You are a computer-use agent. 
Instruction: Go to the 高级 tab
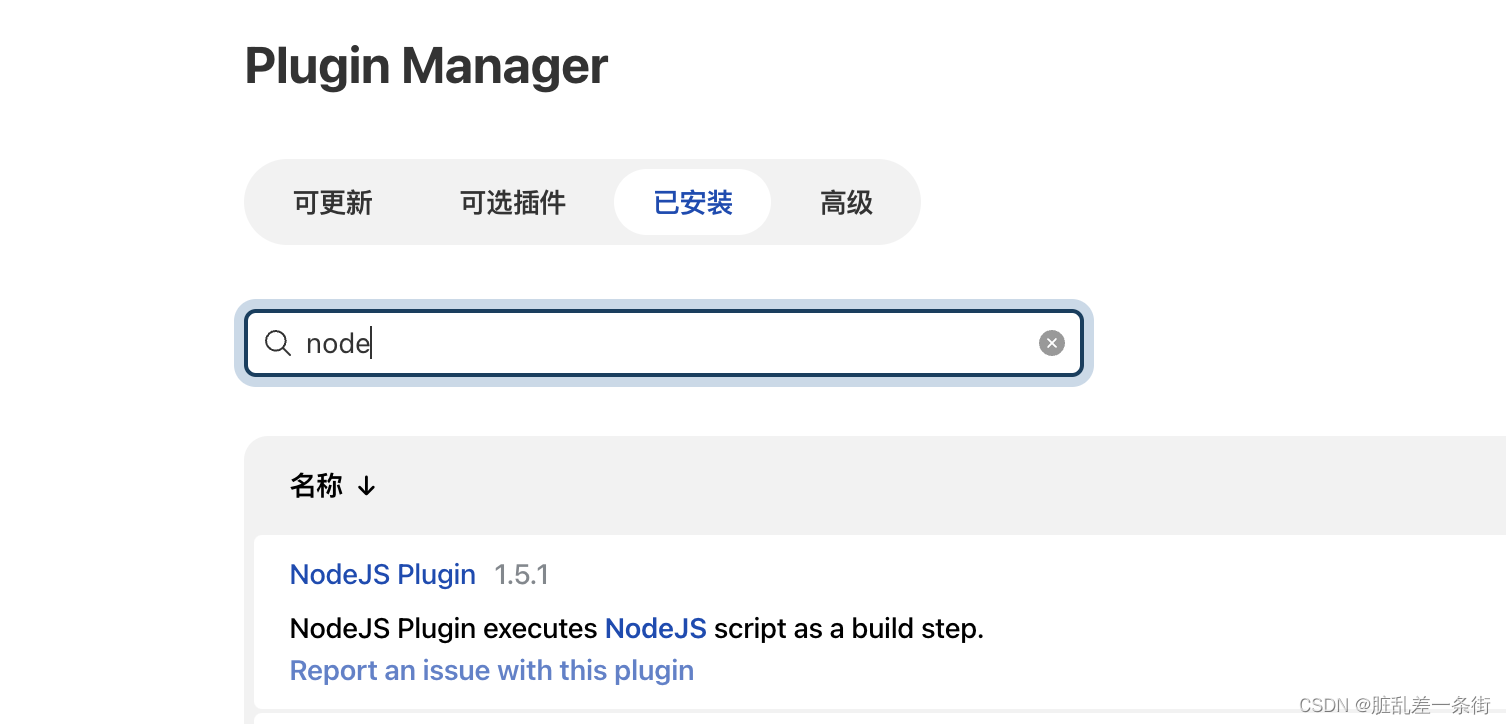click(x=847, y=203)
